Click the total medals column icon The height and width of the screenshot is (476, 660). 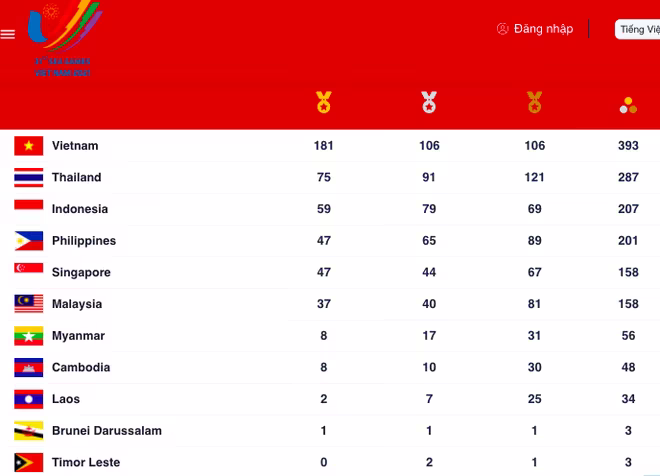coord(628,104)
